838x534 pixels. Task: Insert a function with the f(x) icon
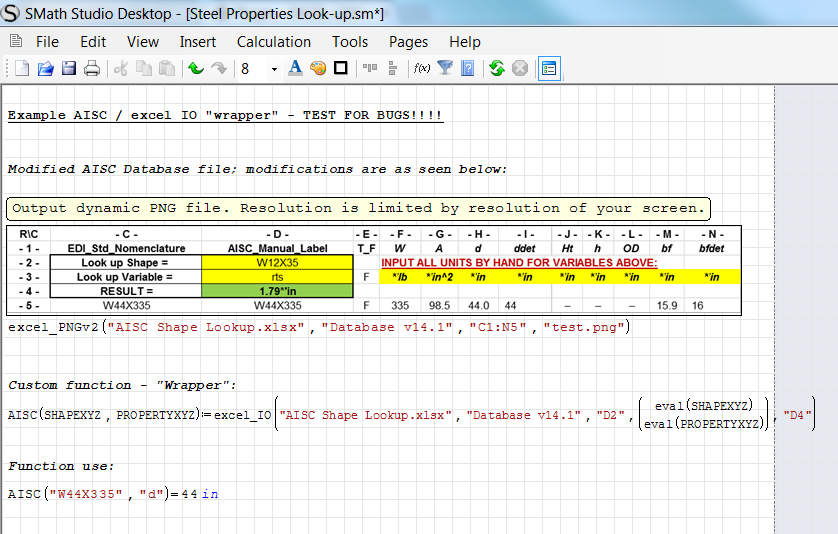(421, 68)
